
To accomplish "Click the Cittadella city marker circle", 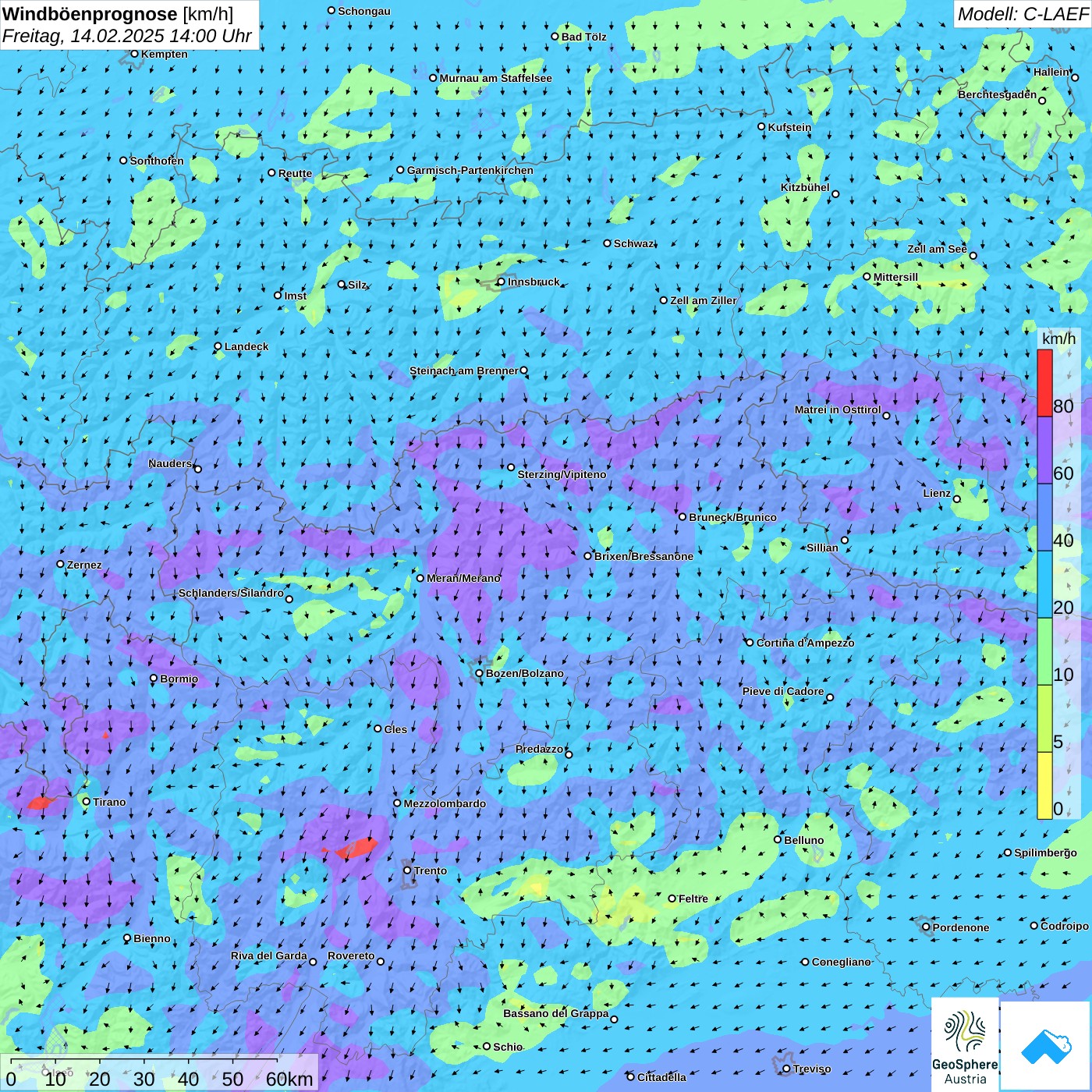I will (631, 1076).
